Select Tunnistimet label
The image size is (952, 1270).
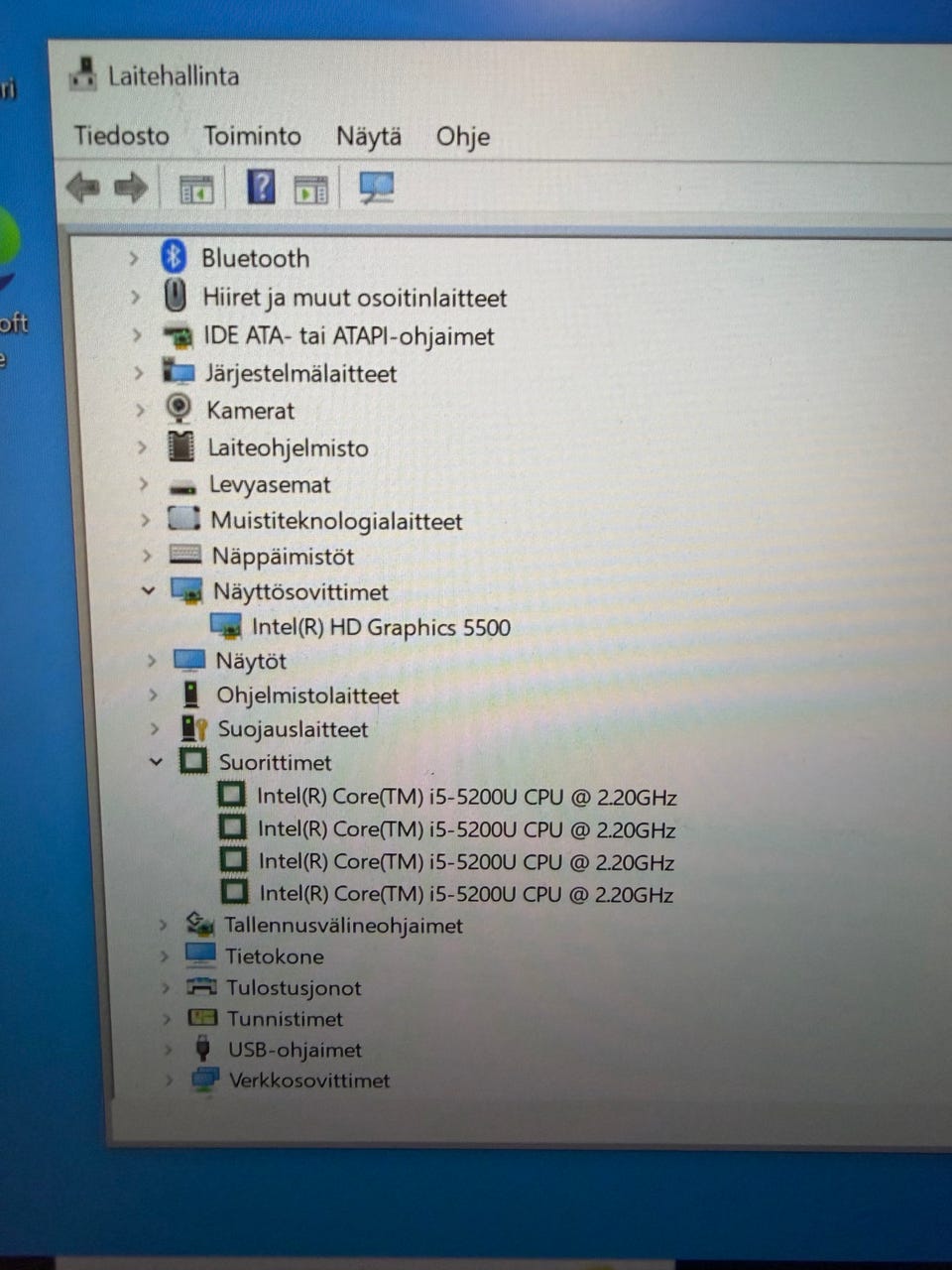(x=285, y=1019)
